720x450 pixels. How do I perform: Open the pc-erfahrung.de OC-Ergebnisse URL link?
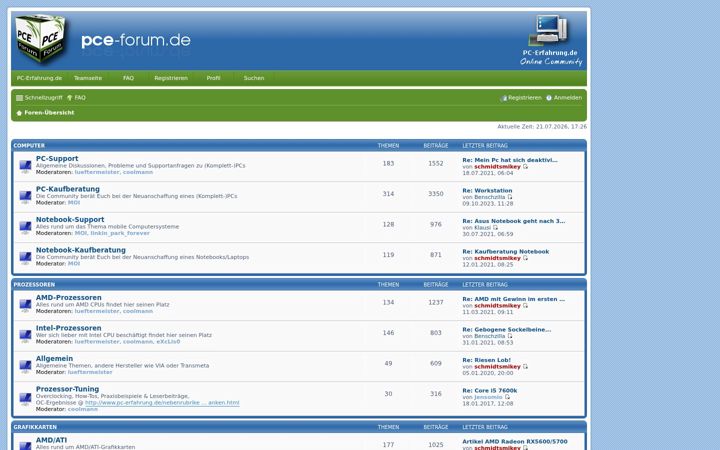tap(162, 403)
